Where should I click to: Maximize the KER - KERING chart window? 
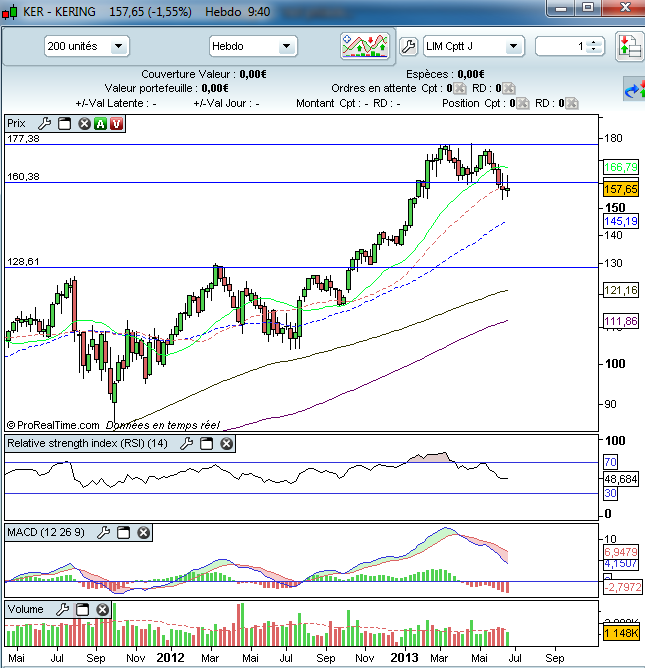pos(588,8)
